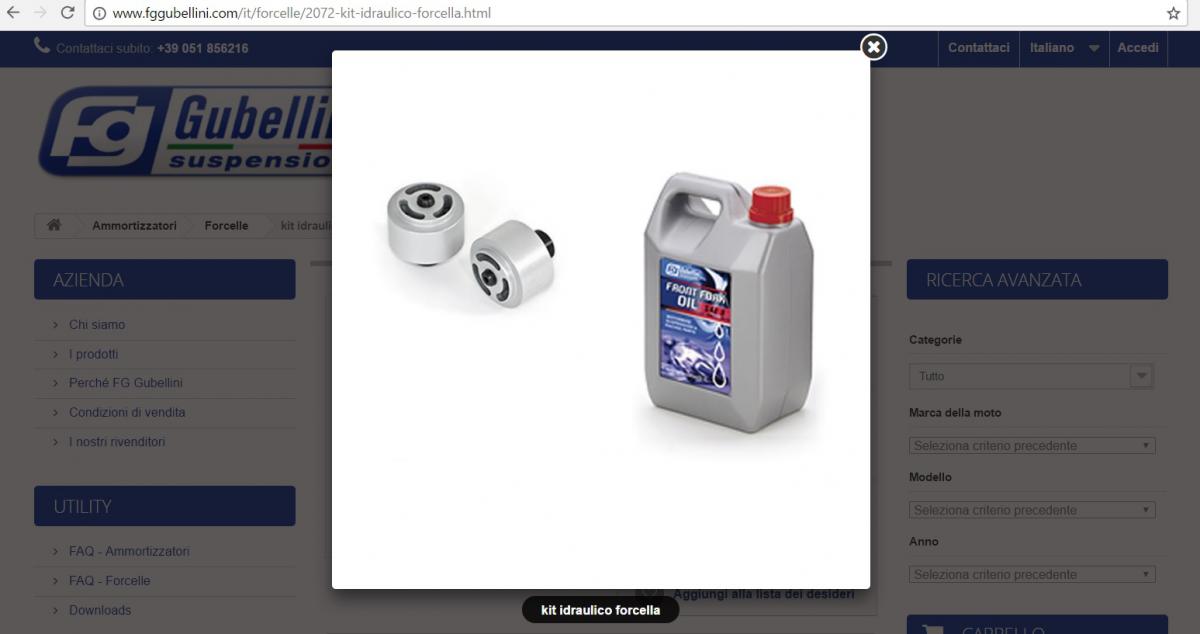Click the Forcelle breadcrumb
1200x634 pixels.
(226, 225)
